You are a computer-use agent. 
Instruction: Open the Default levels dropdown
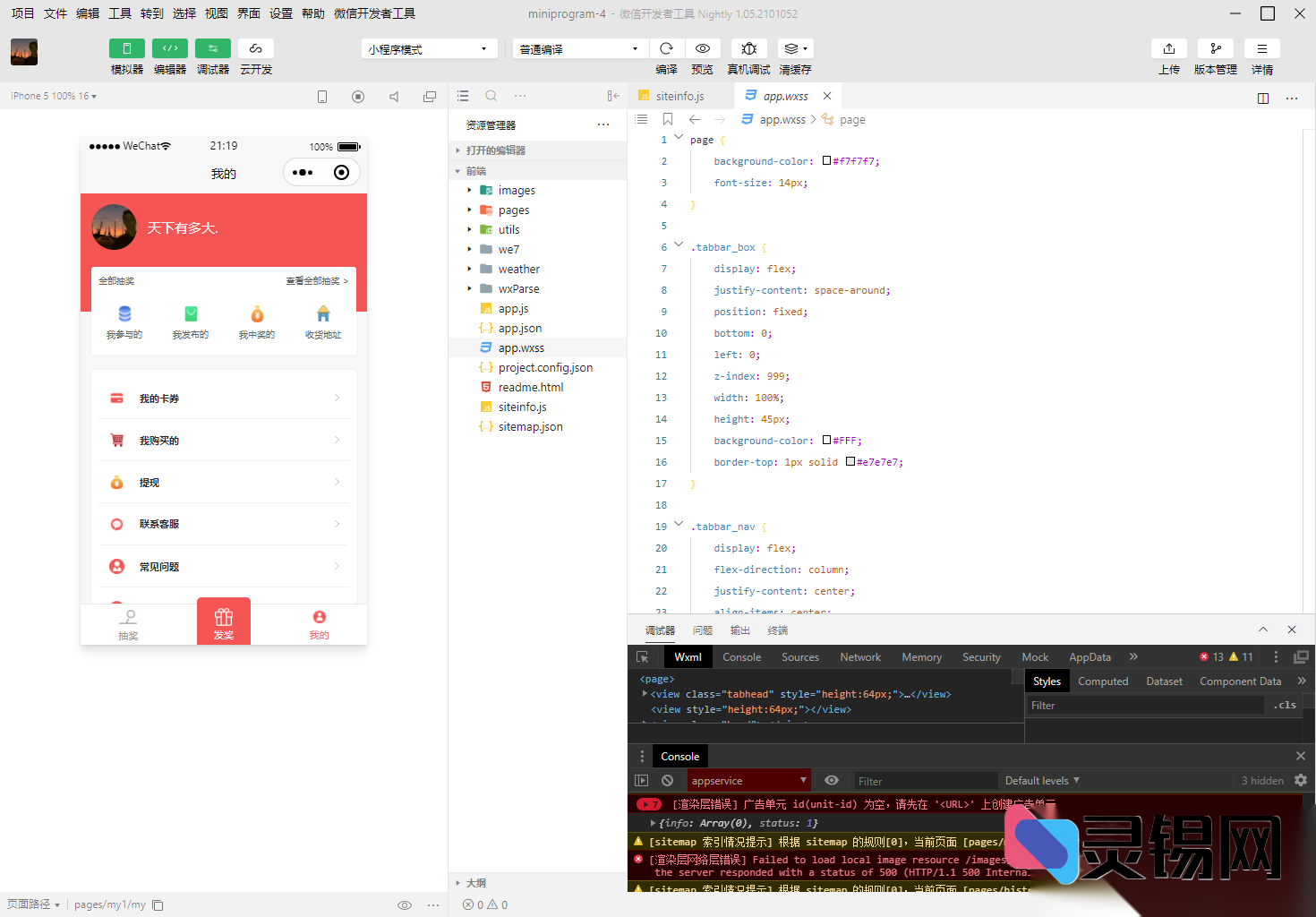pos(1042,781)
